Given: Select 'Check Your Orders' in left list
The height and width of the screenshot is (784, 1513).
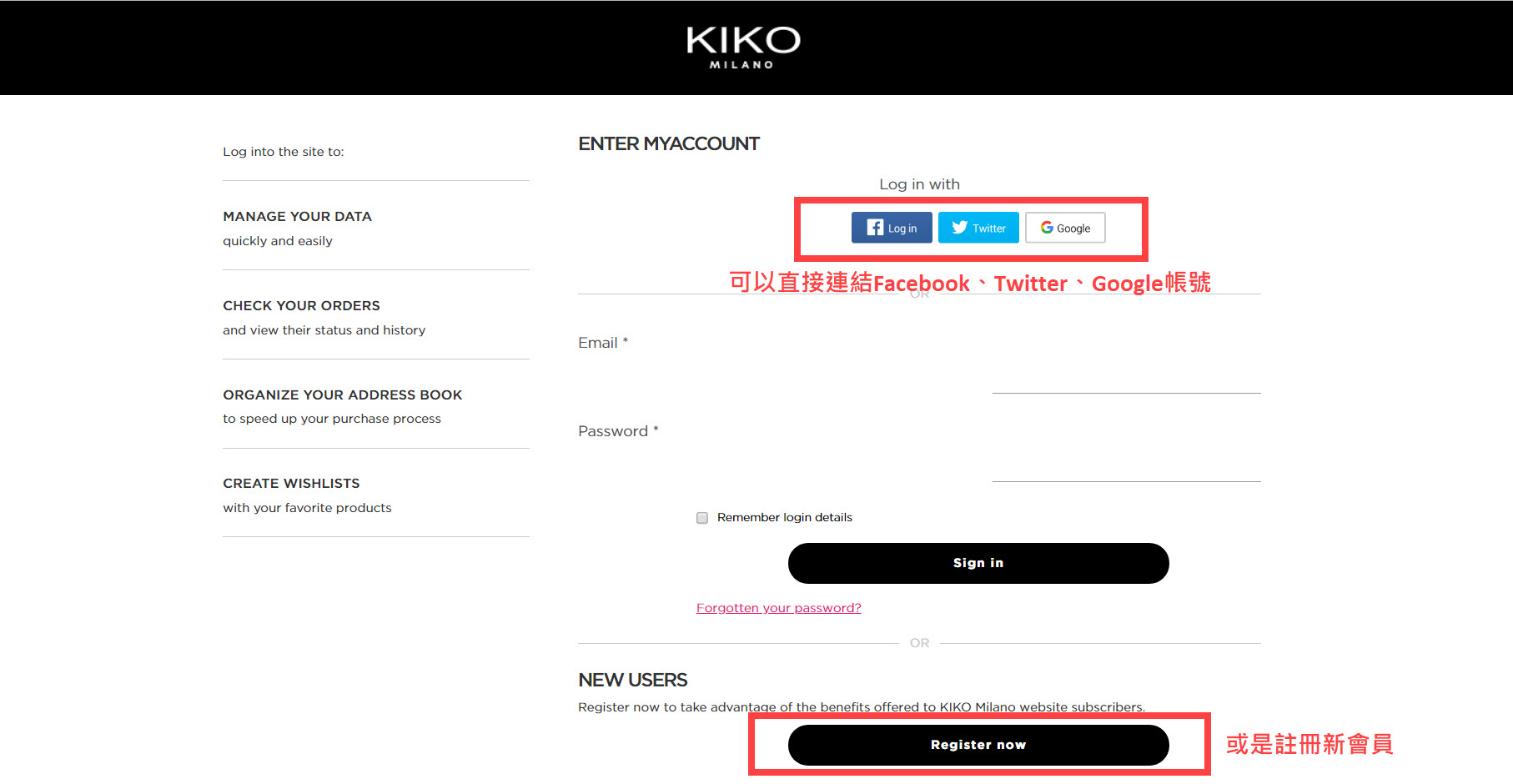Looking at the screenshot, I should 301,306.
